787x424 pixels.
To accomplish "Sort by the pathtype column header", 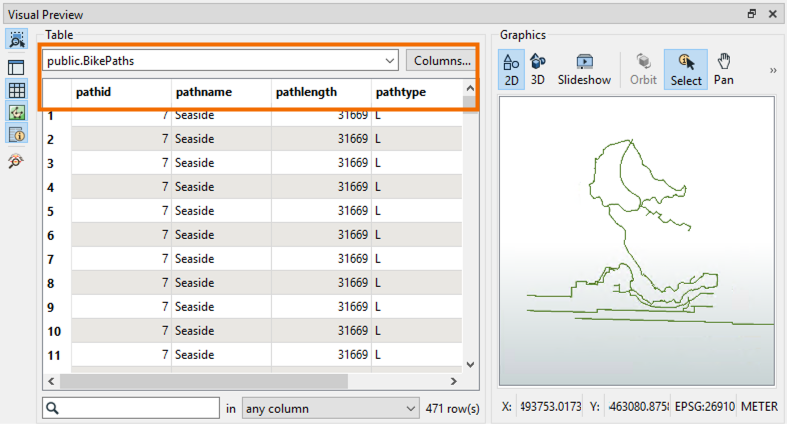I will point(417,92).
